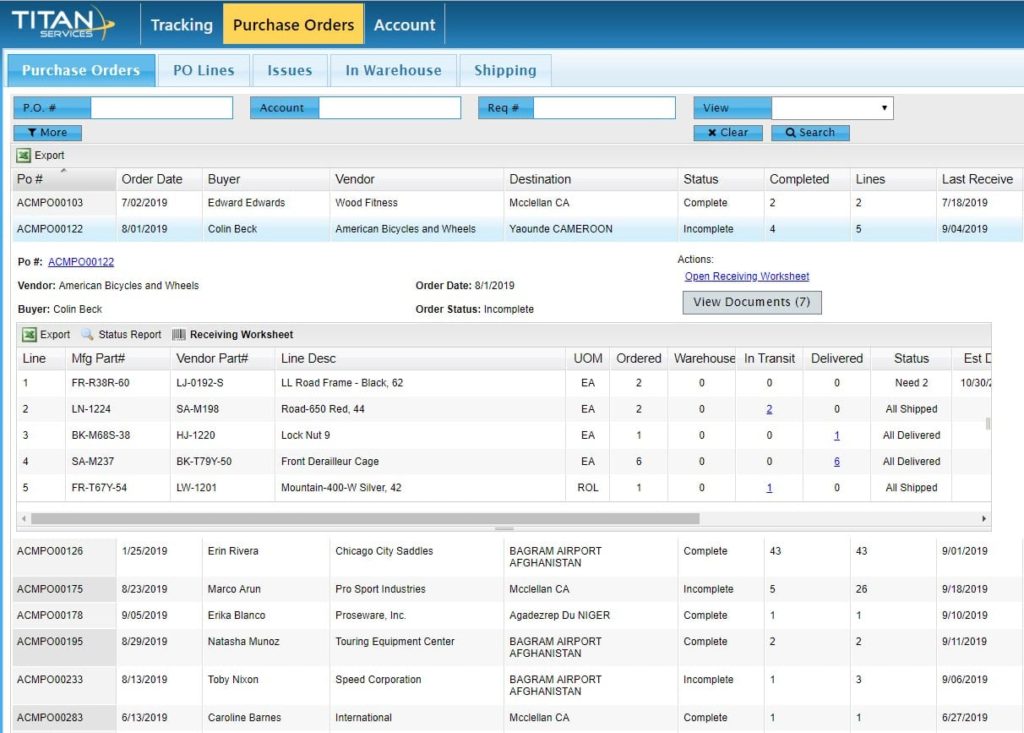Switch to the PO Lines tab
Image resolution: width=1024 pixels, height=733 pixels.
click(x=203, y=70)
